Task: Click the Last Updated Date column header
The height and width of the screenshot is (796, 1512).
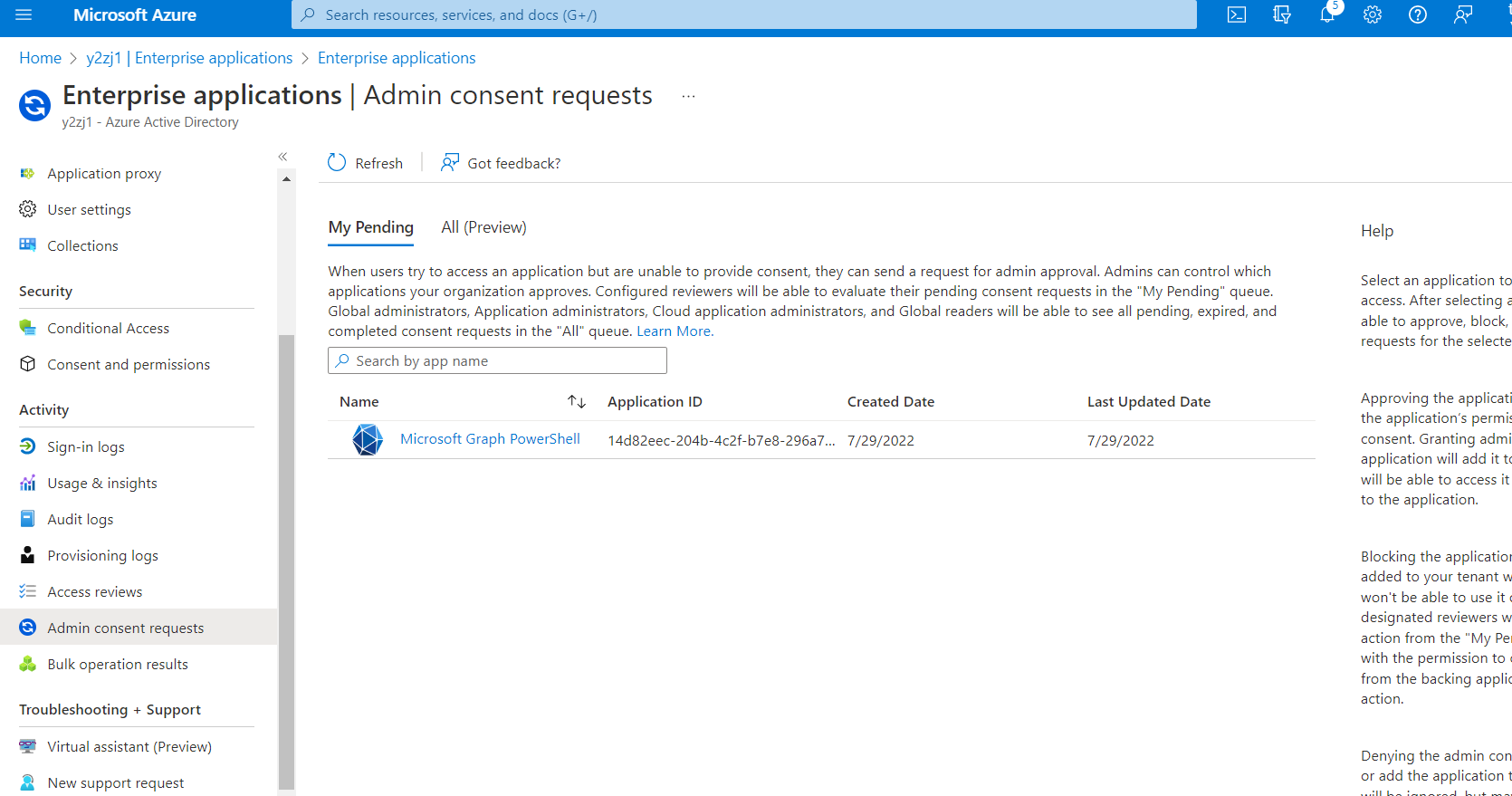Action: tap(1149, 401)
